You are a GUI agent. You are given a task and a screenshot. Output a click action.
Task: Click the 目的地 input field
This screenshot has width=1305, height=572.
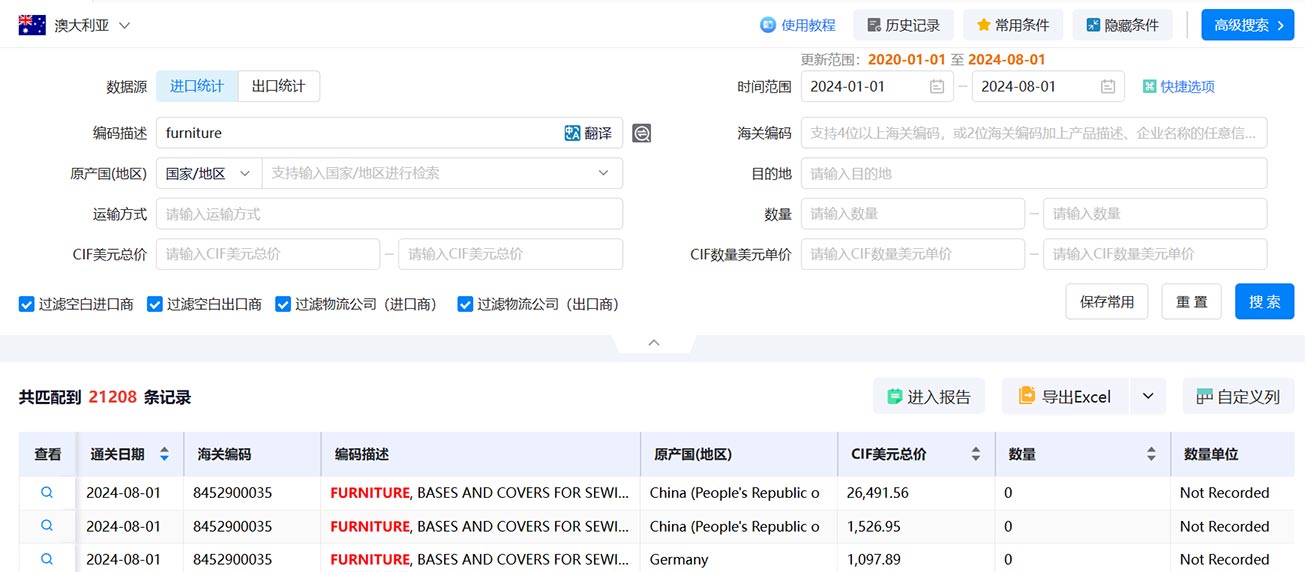1034,173
